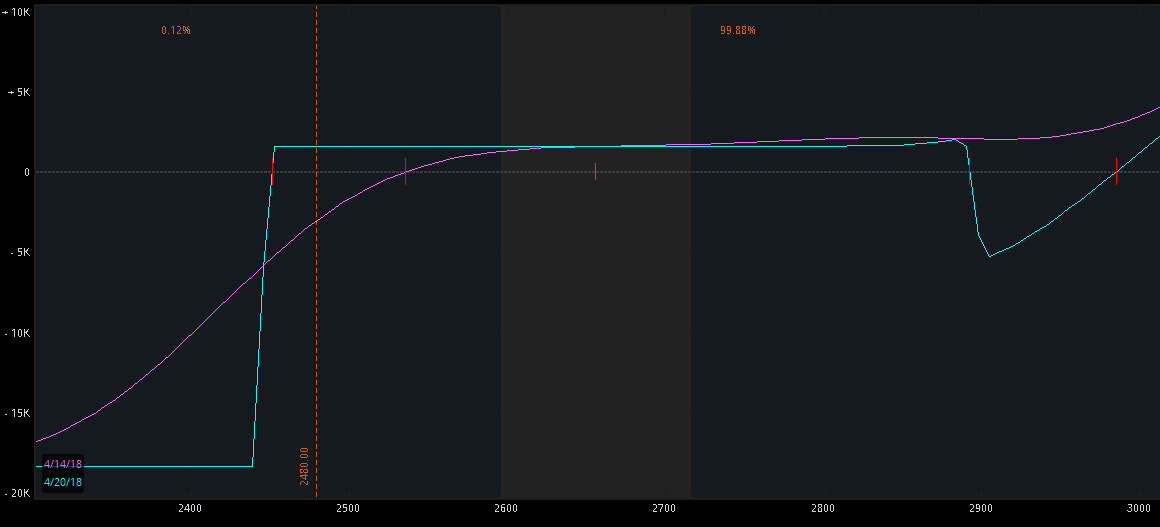
Task: Click the 2900 price axis label
Action: click(x=981, y=509)
